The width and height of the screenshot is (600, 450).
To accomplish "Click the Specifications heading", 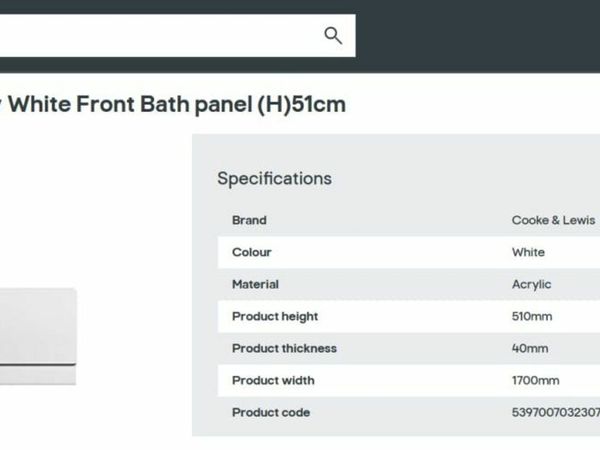I will [274, 178].
